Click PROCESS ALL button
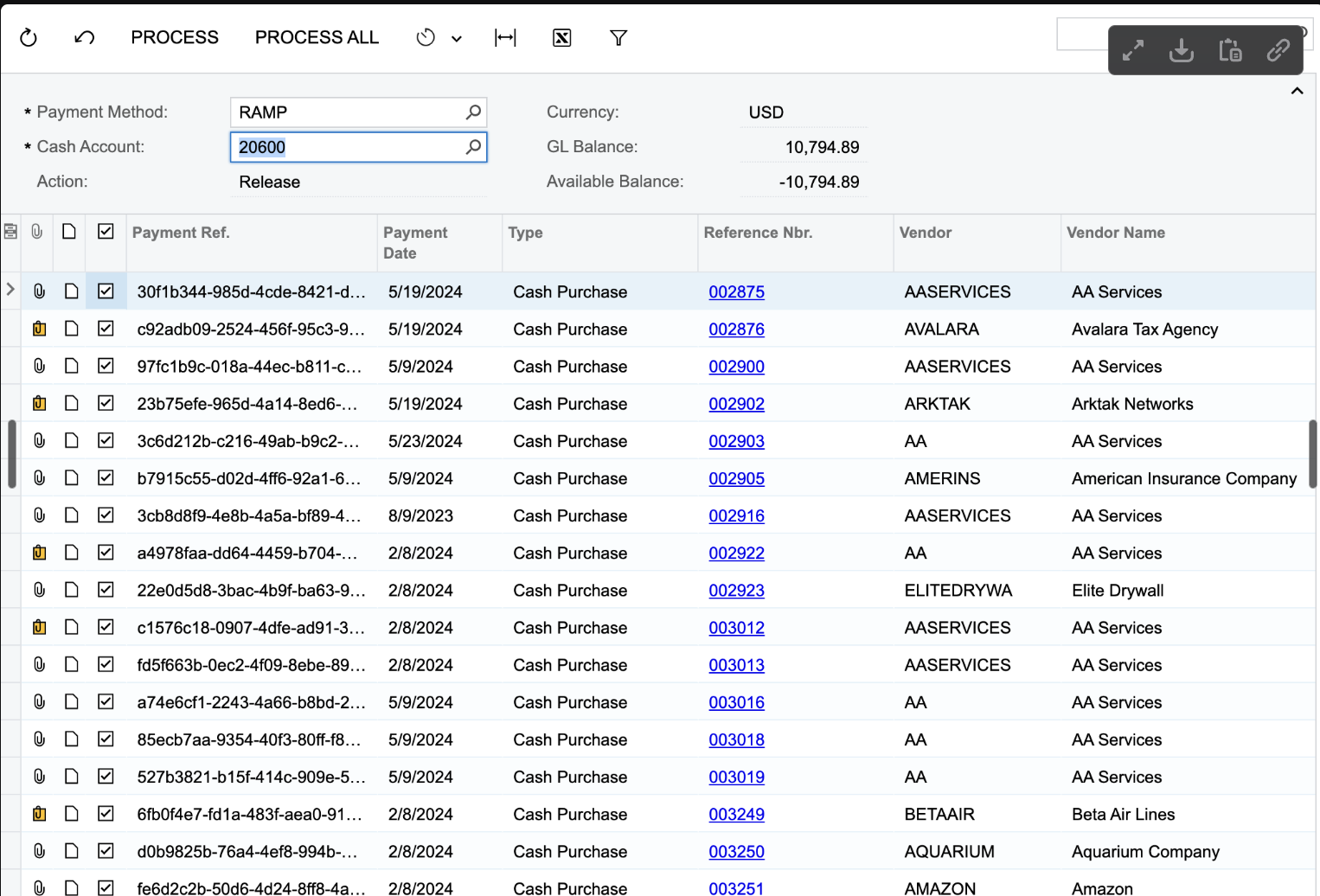This screenshot has width=1320, height=896. point(317,37)
